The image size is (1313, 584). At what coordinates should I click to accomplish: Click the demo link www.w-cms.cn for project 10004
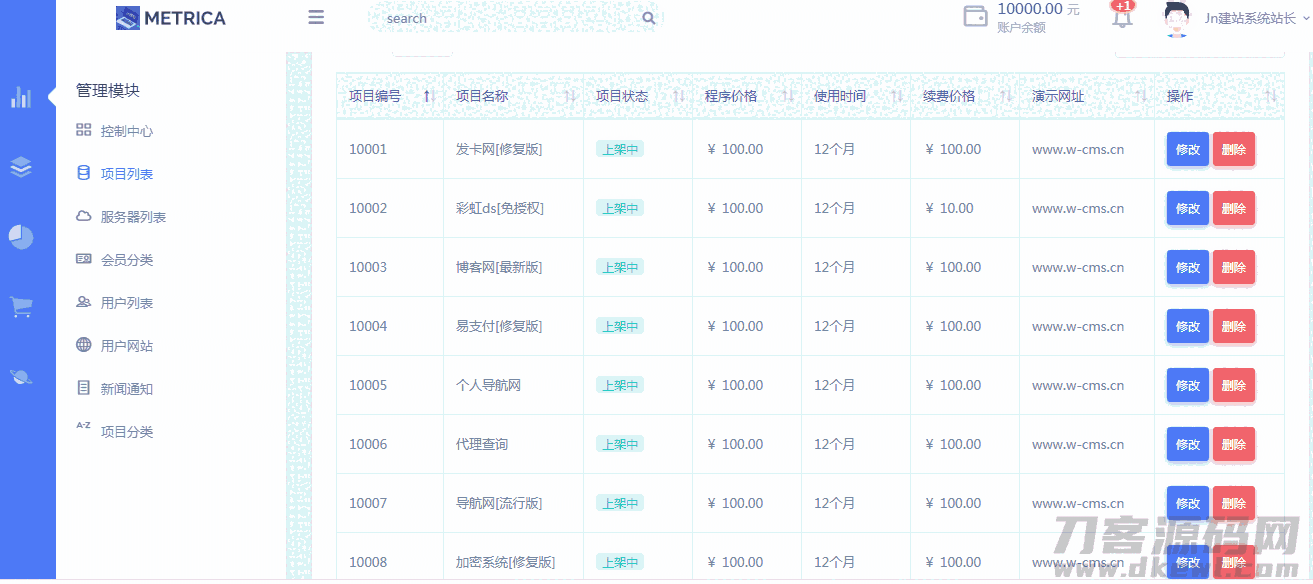1076,326
